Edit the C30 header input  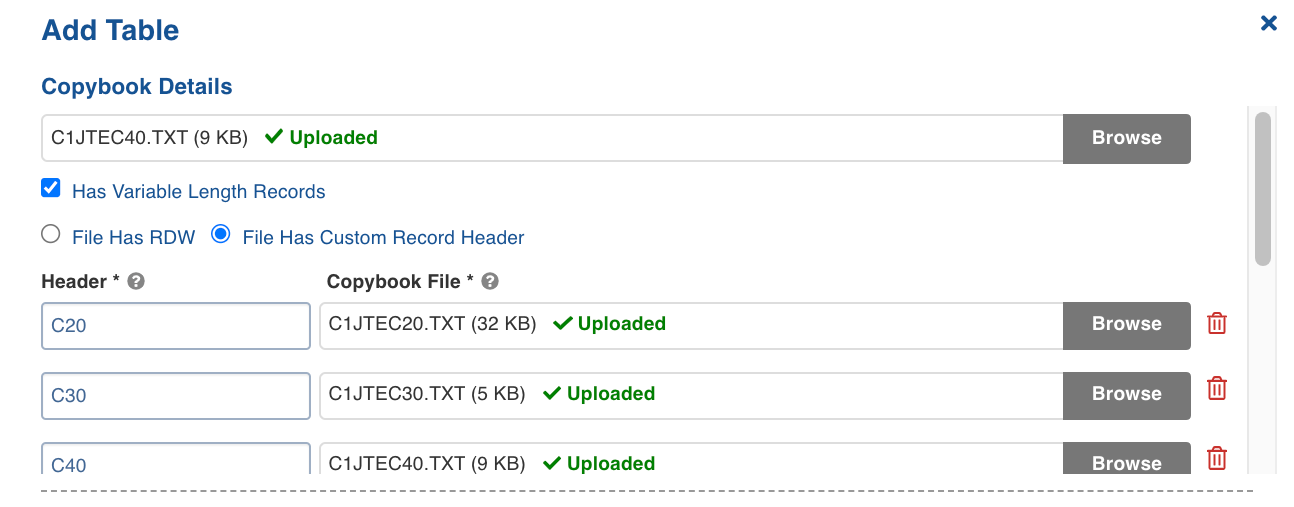(x=175, y=396)
